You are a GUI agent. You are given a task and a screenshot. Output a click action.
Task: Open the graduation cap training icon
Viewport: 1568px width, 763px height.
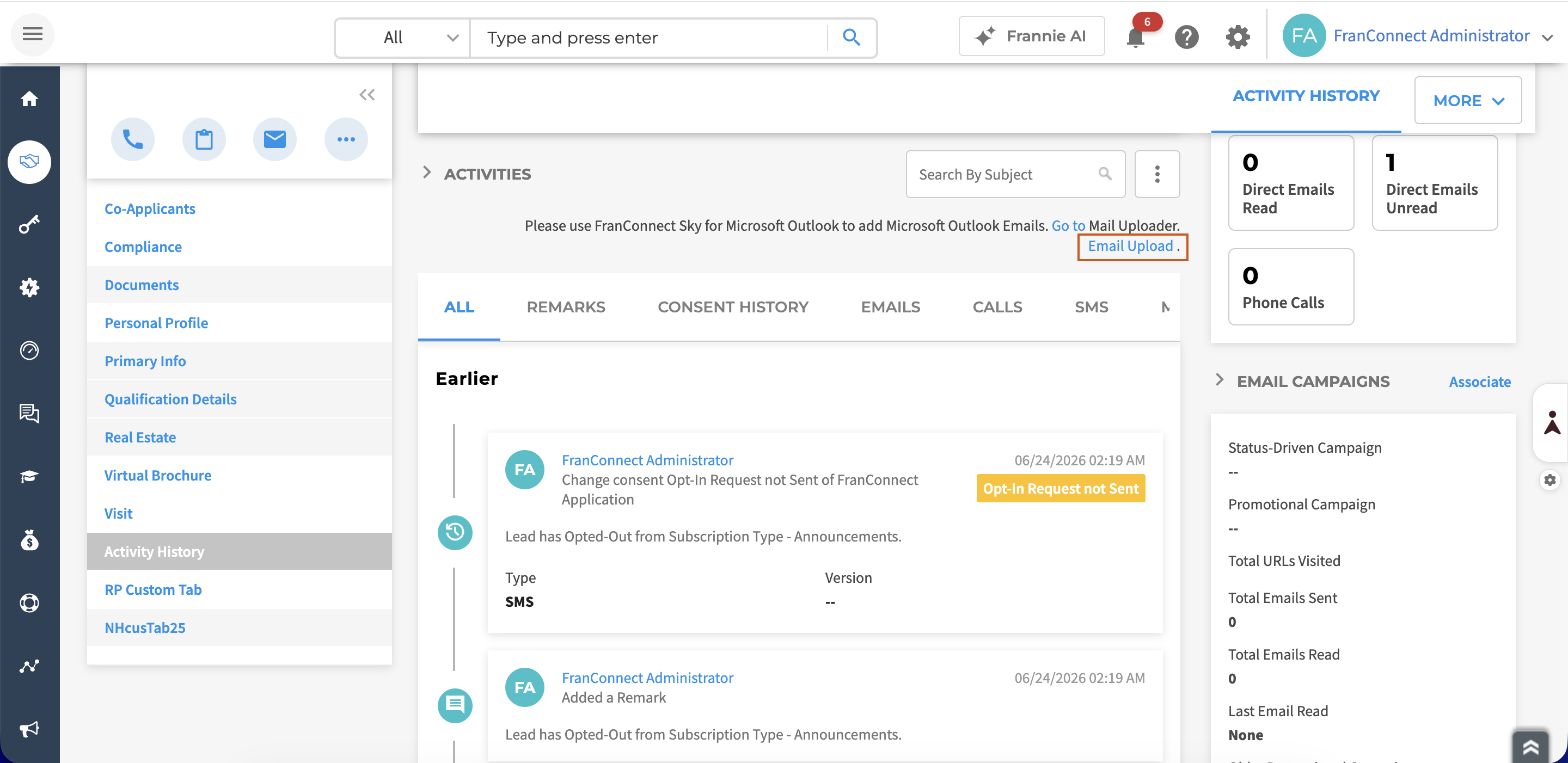[29, 476]
